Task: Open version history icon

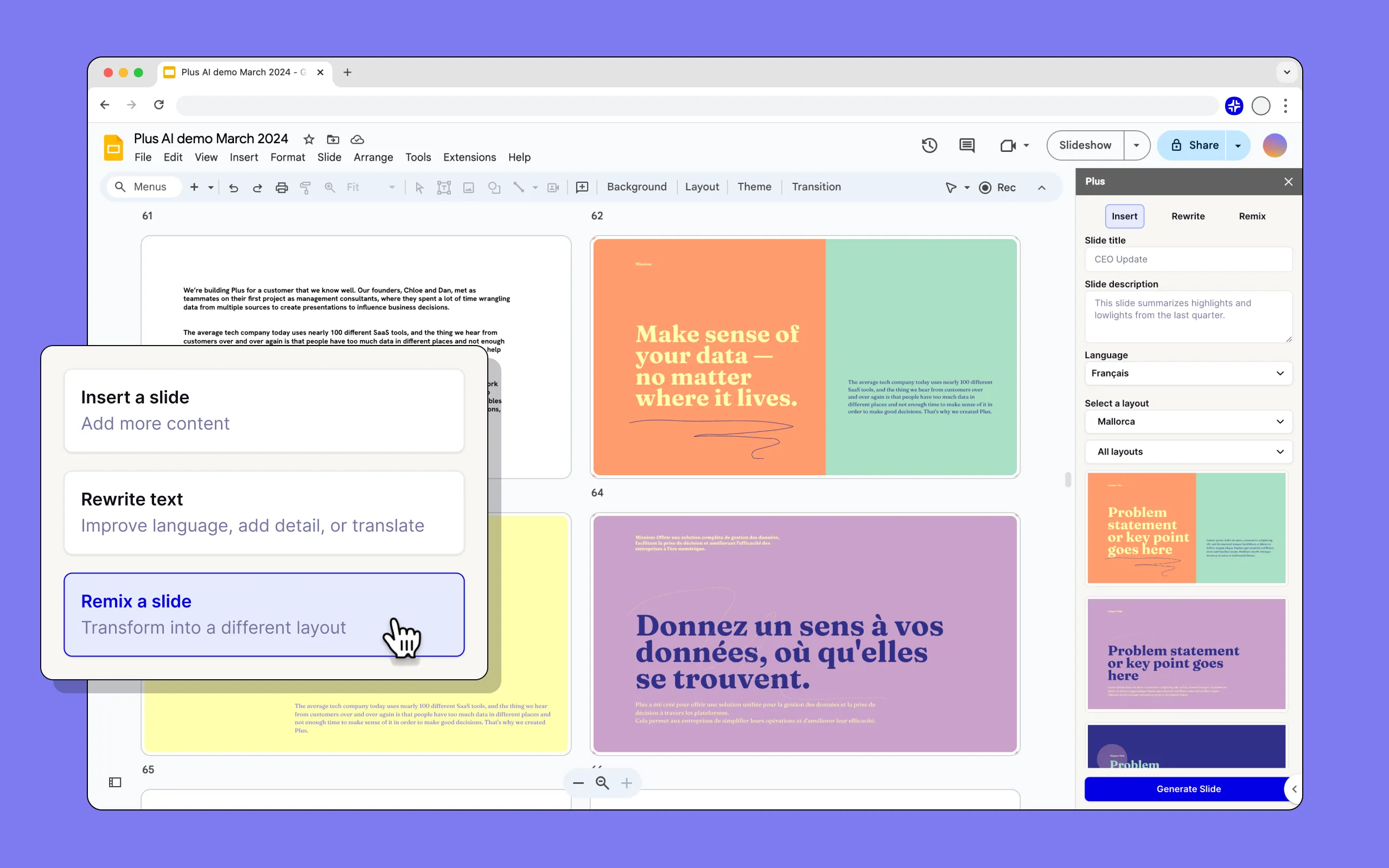Action: (x=929, y=145)
